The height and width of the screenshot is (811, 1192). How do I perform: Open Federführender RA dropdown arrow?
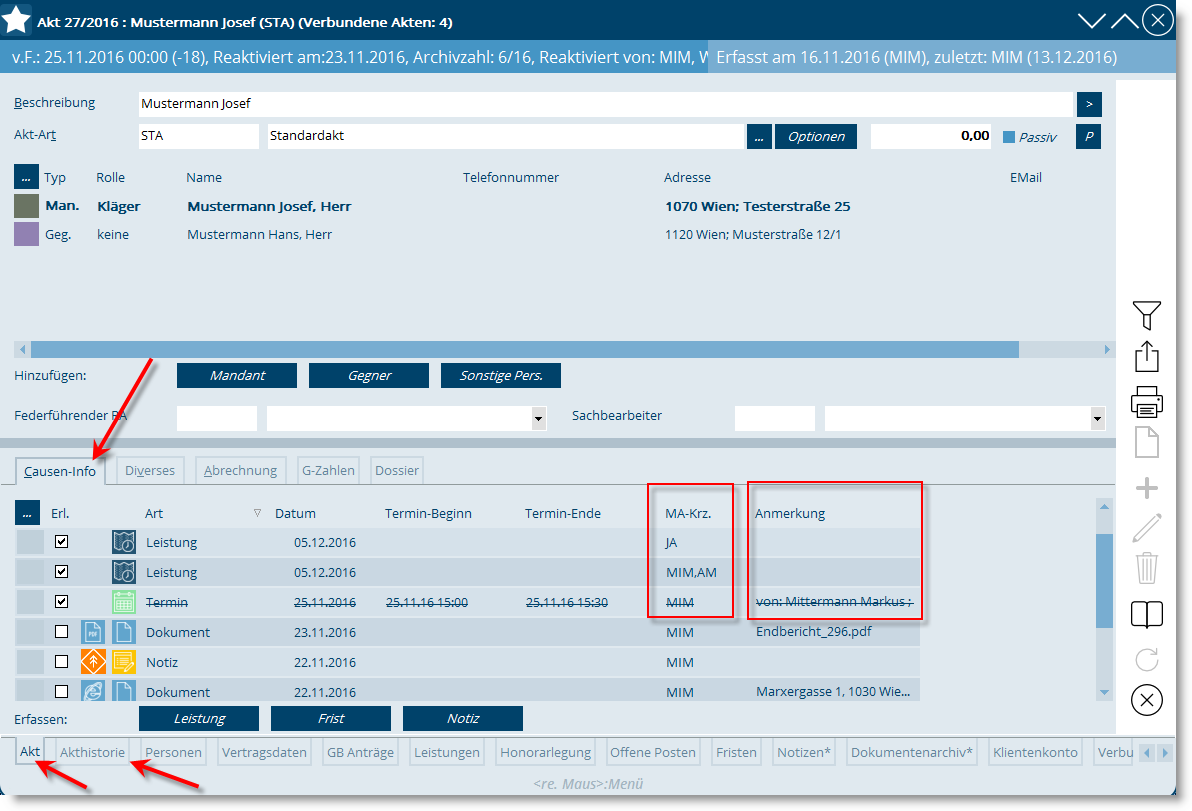pyautogui.click(x=538, y=418)
